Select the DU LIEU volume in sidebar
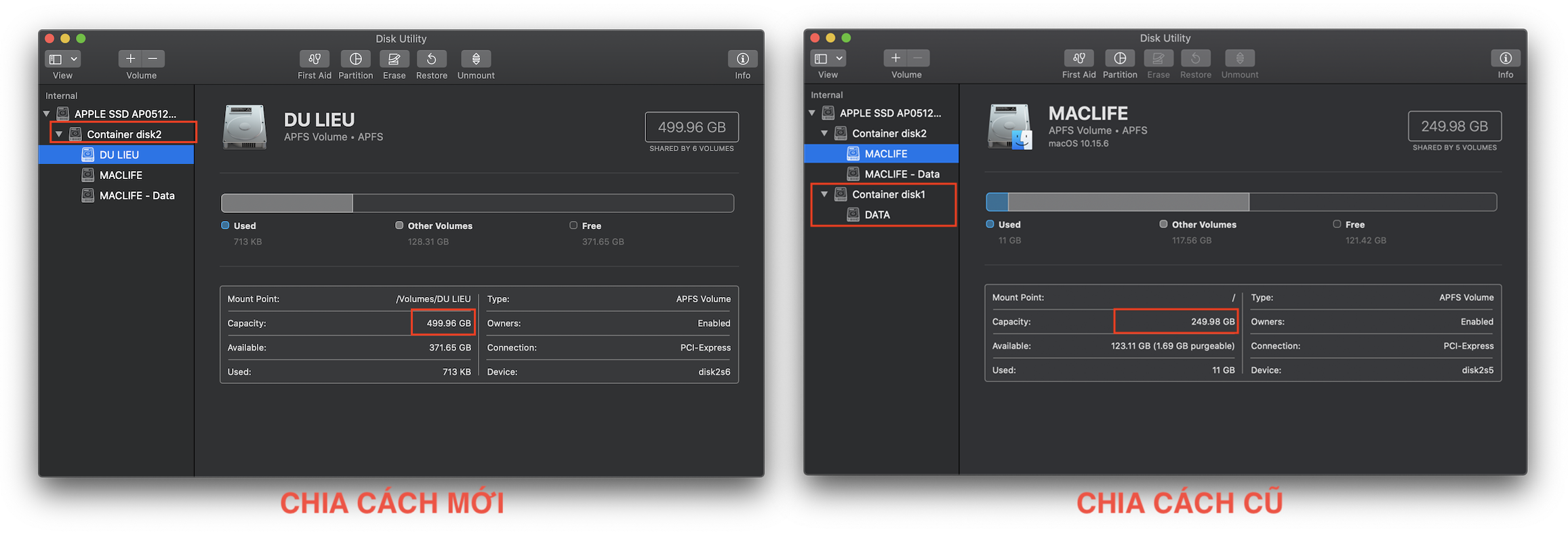The width and height of the screenshot is (1568, 535). click(119, 155)
